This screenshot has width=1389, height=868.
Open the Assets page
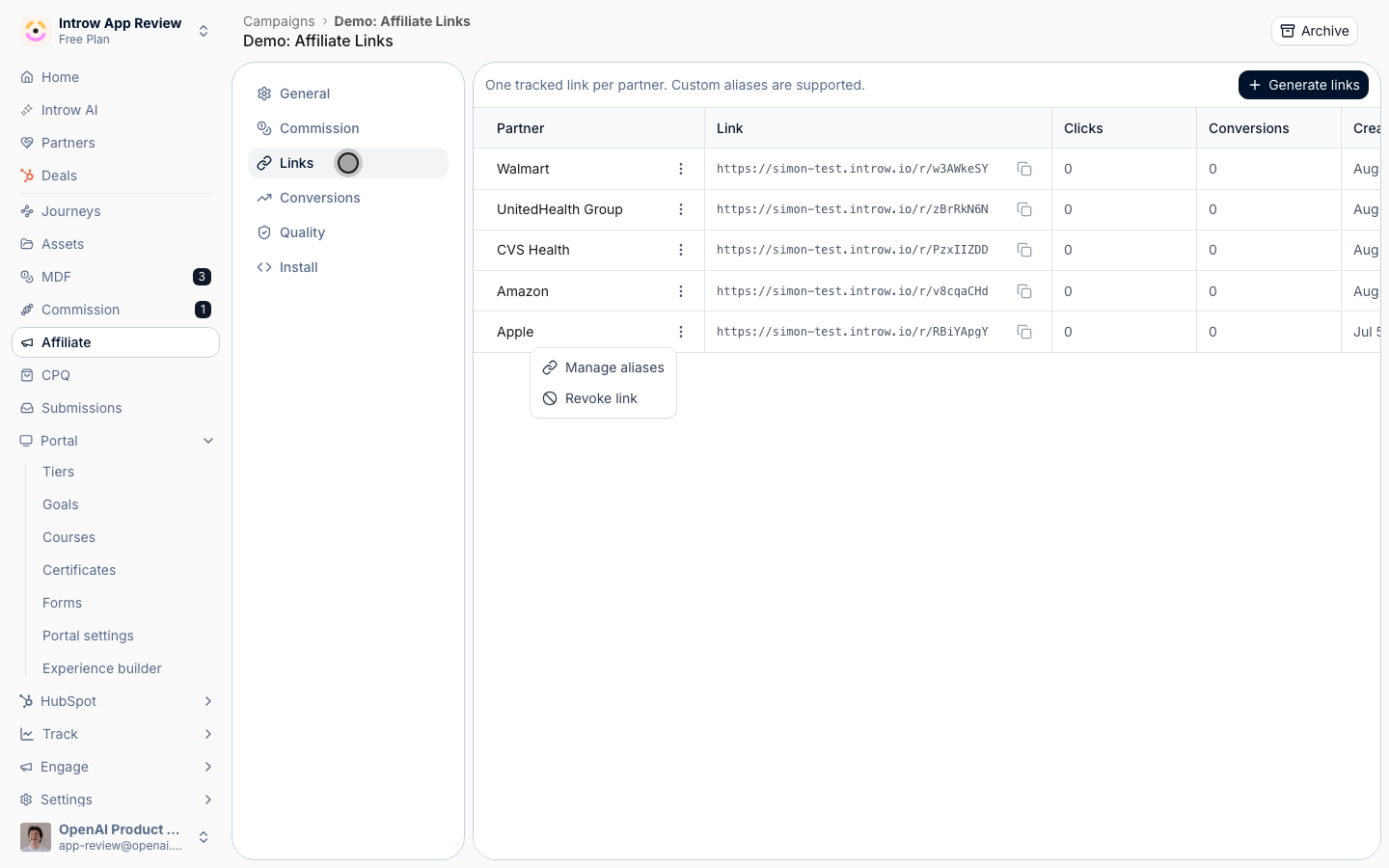coord(116,244)
